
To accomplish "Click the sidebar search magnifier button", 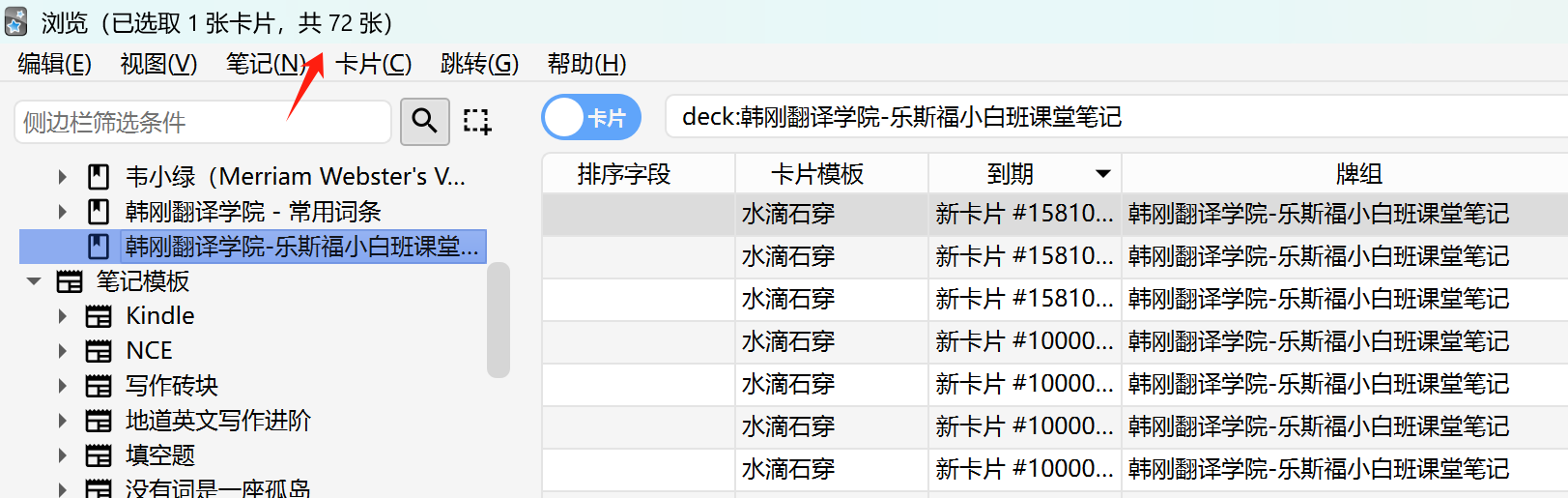I will [424, 121].
